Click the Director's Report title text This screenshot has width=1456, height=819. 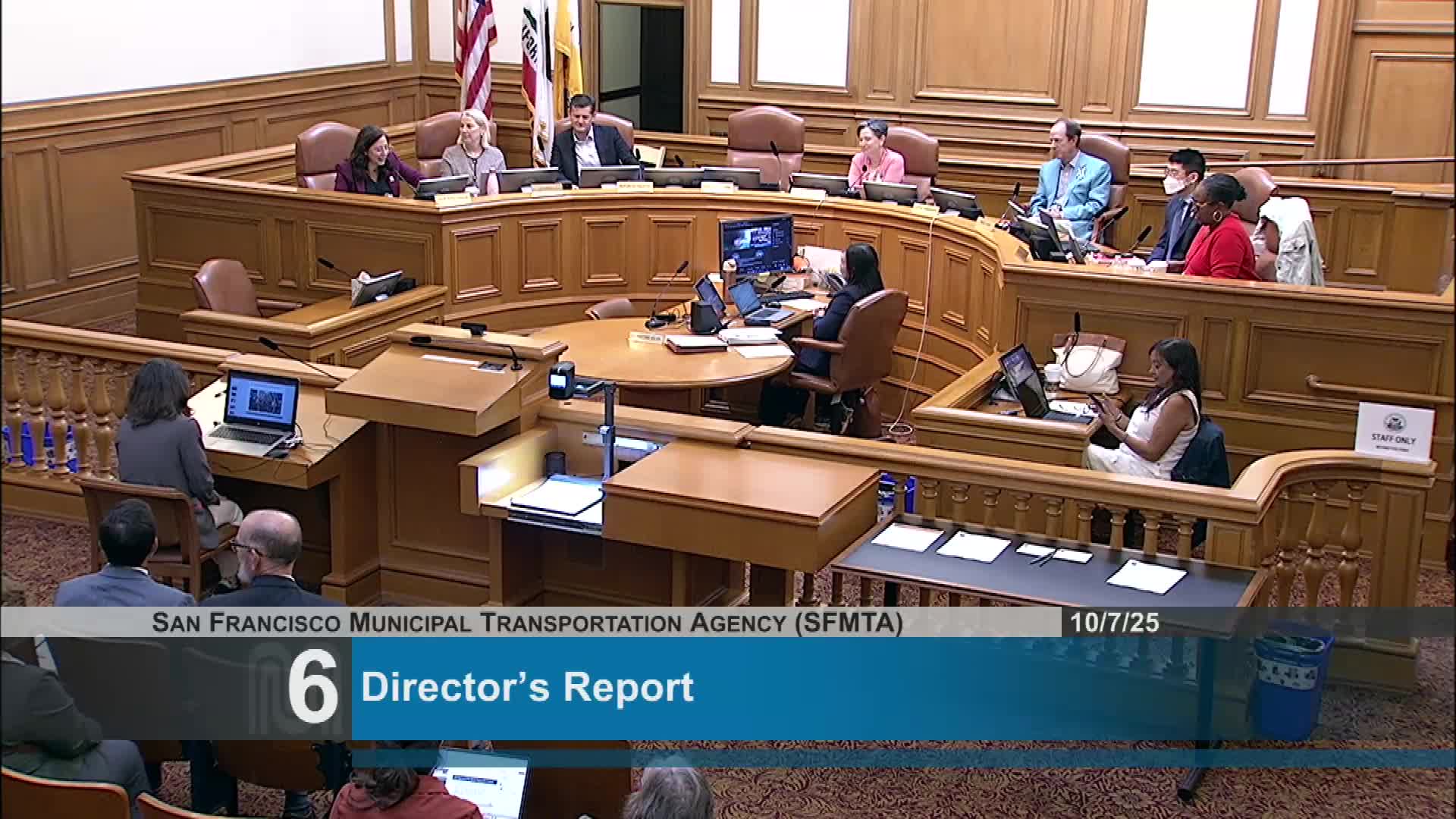click(x=527, y=688)
